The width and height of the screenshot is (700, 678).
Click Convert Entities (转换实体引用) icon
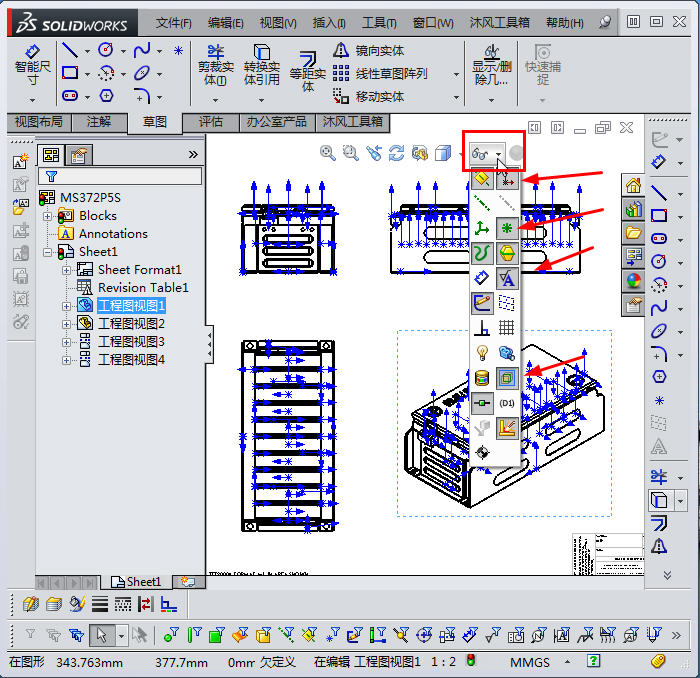click(262, 65)
